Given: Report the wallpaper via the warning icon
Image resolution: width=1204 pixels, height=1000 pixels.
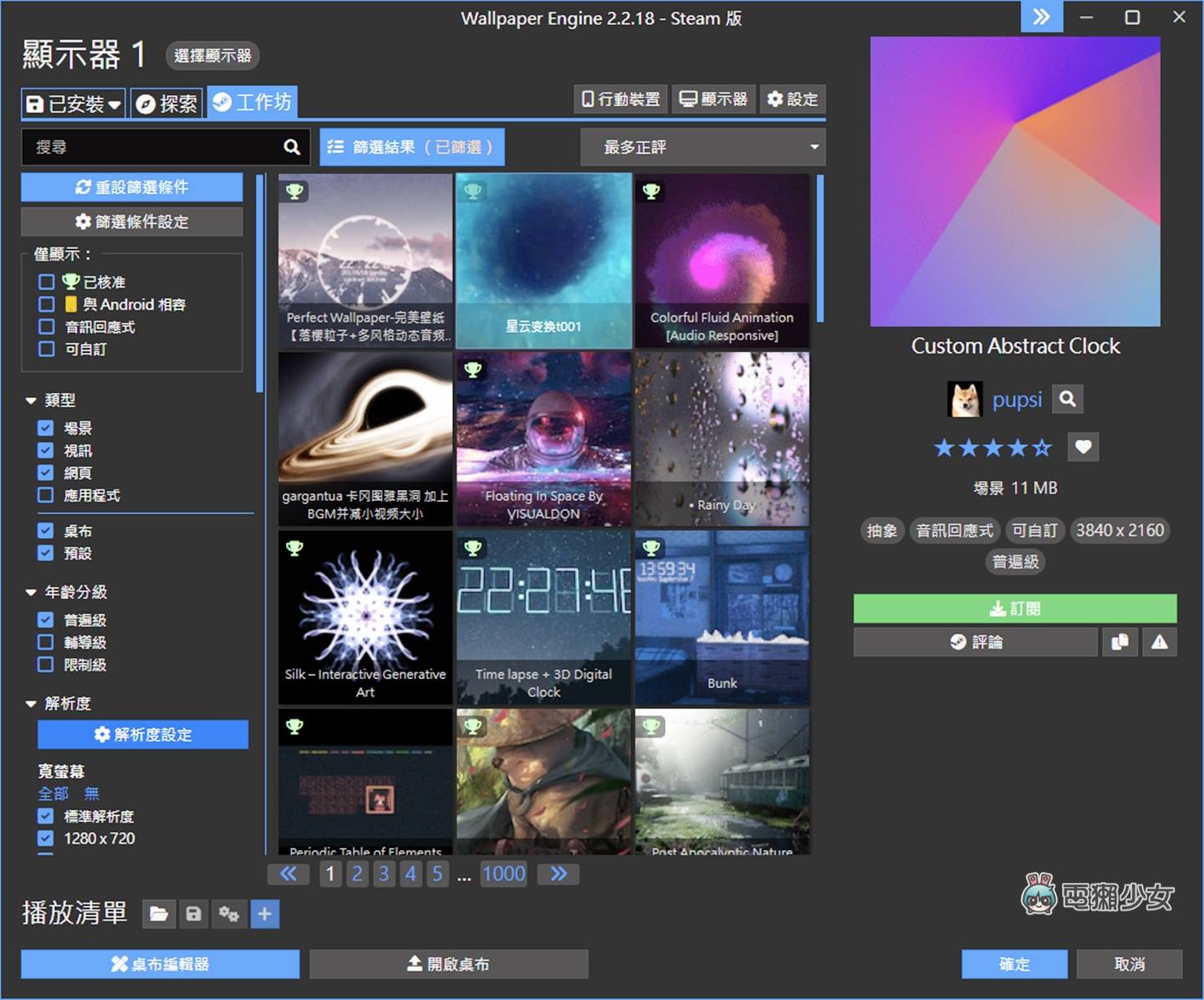Looking at the screenshot, I should (x=1159, y=642).
